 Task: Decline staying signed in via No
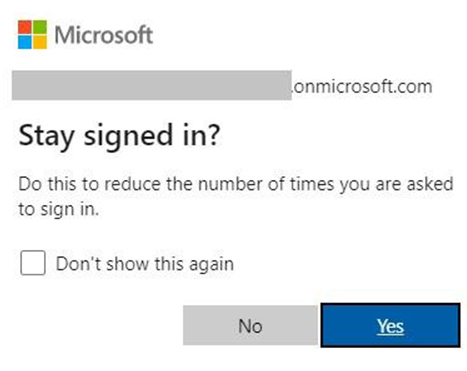coord(250,325)
